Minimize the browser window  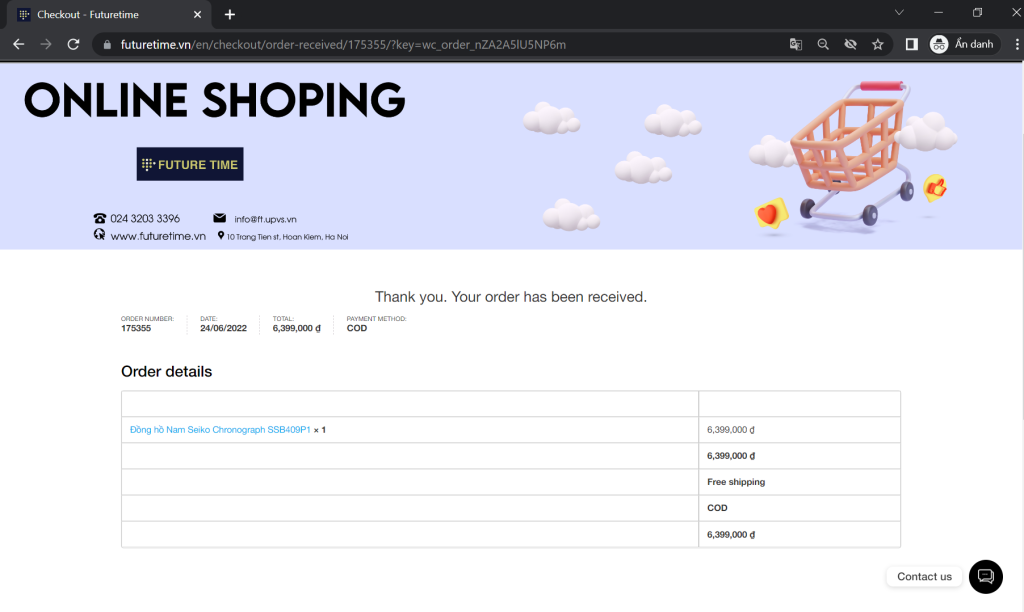[x=938, y=12]
